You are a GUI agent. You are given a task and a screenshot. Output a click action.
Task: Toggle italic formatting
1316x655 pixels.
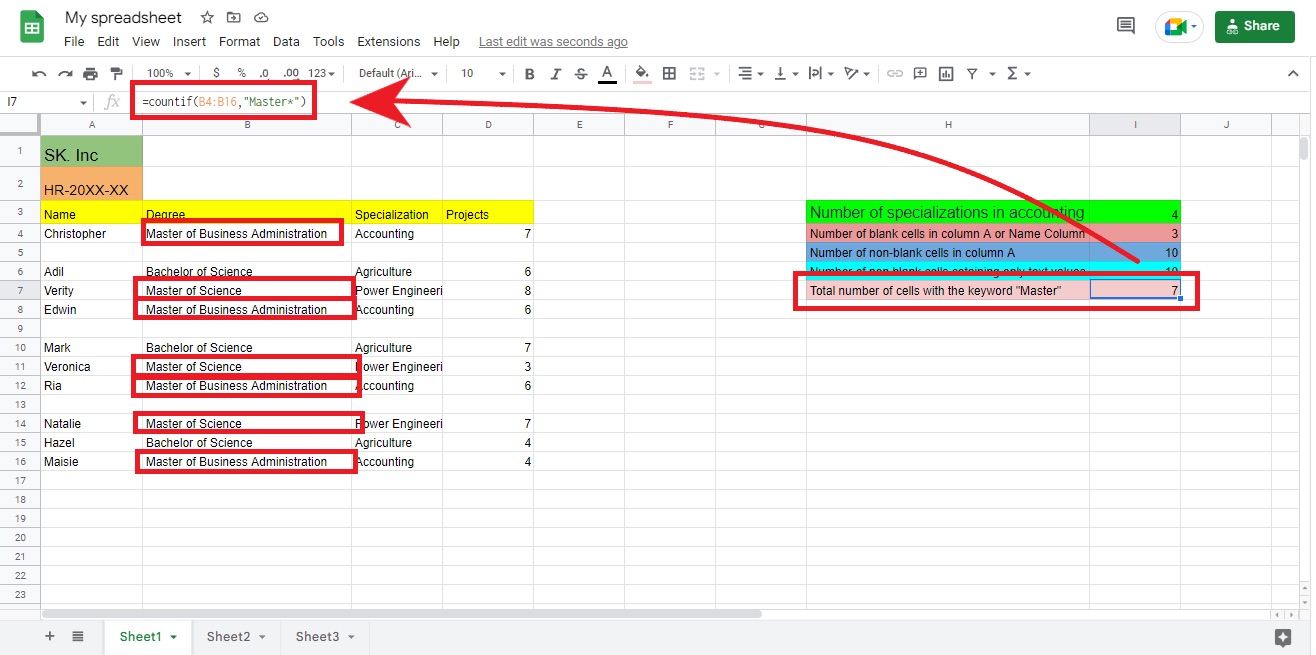tap(556, 73)
